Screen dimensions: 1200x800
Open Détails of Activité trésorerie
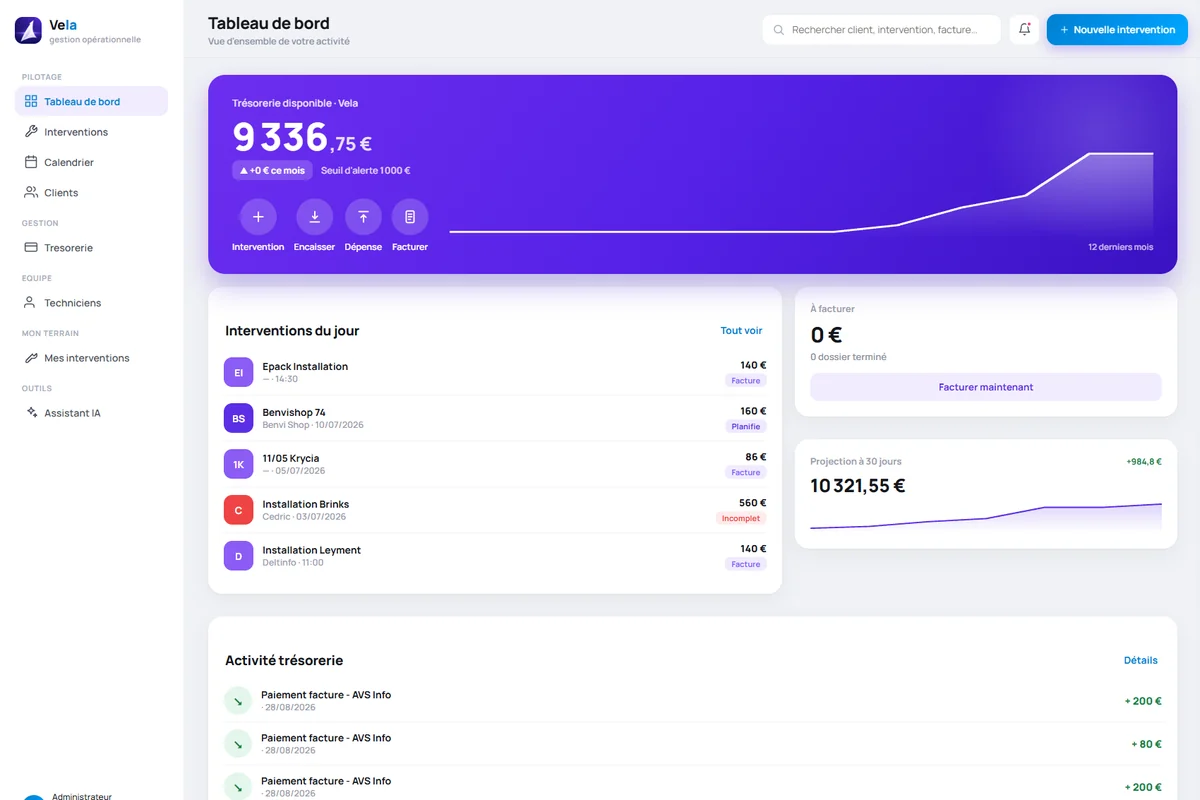(1140, 660)
